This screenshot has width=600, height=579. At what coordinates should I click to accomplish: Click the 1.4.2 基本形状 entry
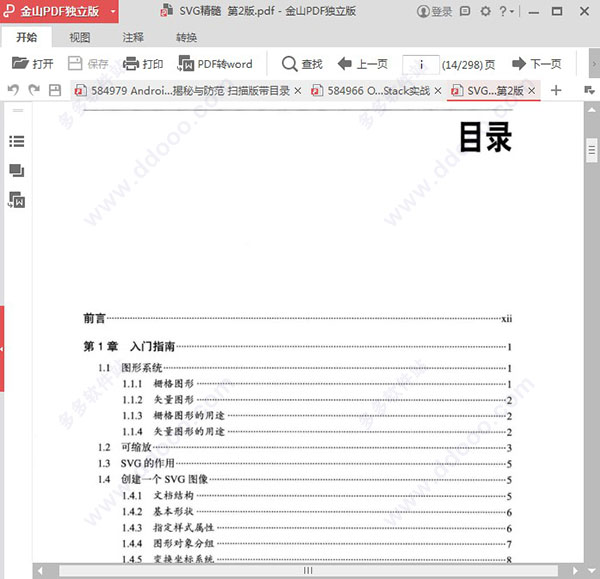pyautogui.click(x=317, y=512)
